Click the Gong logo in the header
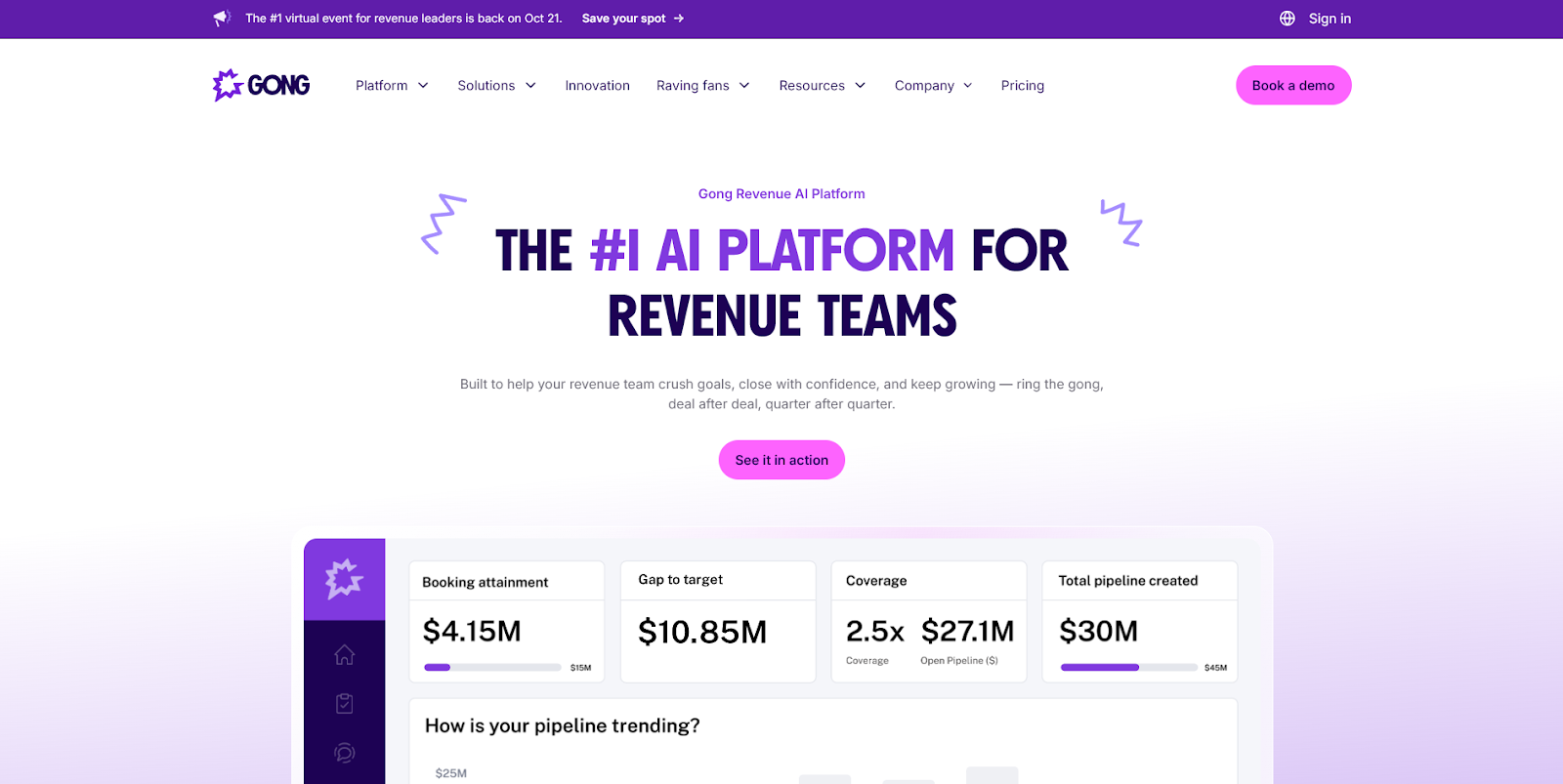1563x784 pixels. [261, 85]
